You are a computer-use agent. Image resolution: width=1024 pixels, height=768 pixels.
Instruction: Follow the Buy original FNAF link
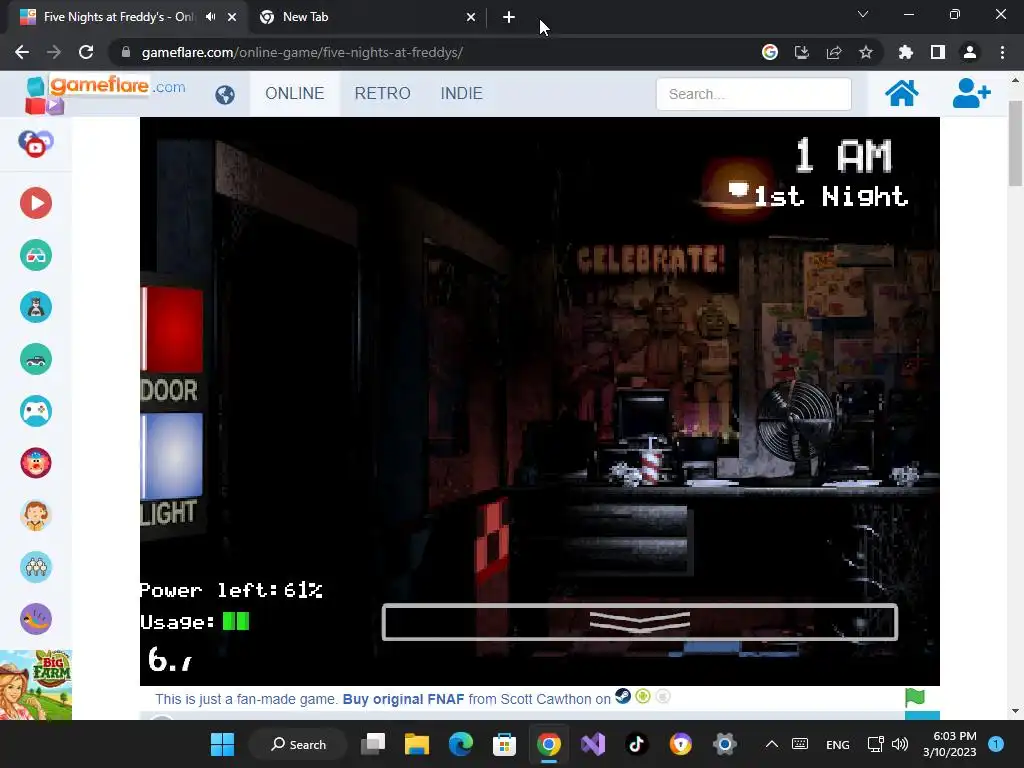point(404,699)
